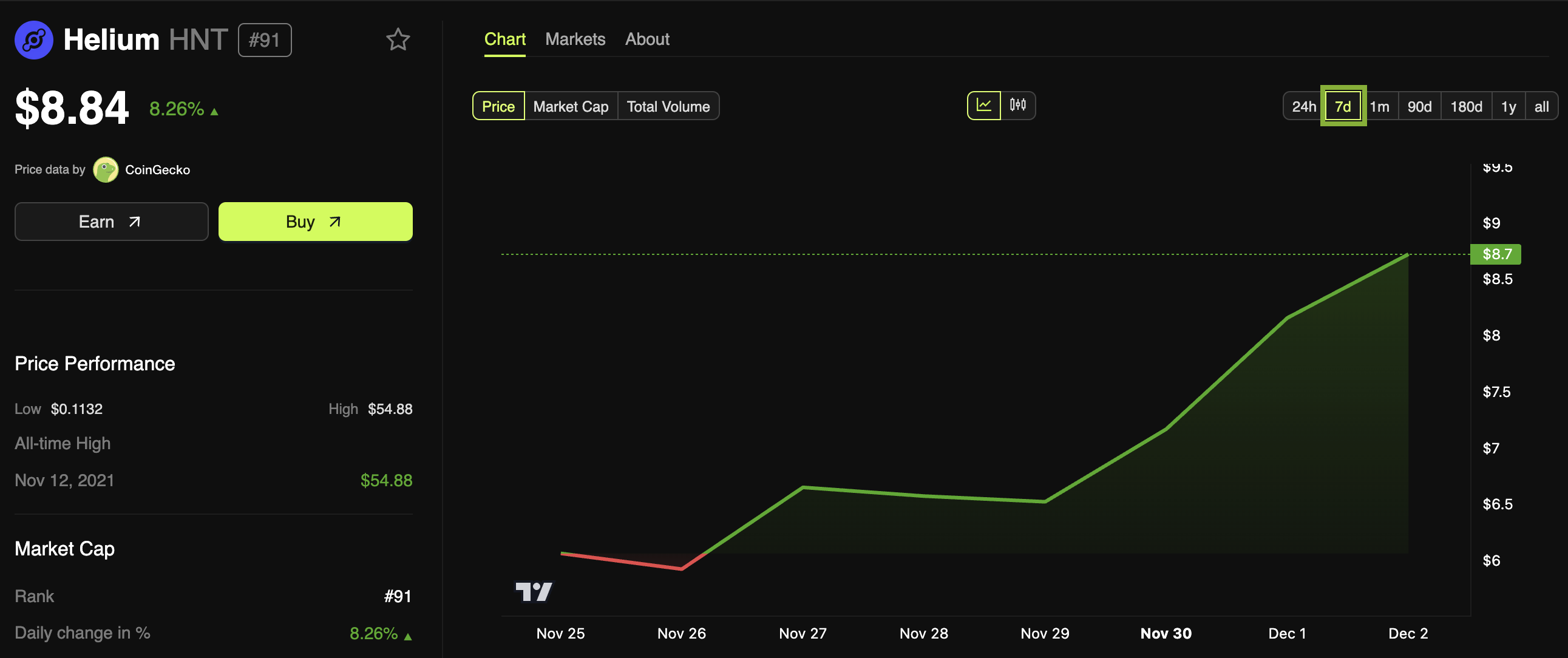Click the $8.7 current price label
Viewport: 1568px width, 658px height.
point(1496,254)
